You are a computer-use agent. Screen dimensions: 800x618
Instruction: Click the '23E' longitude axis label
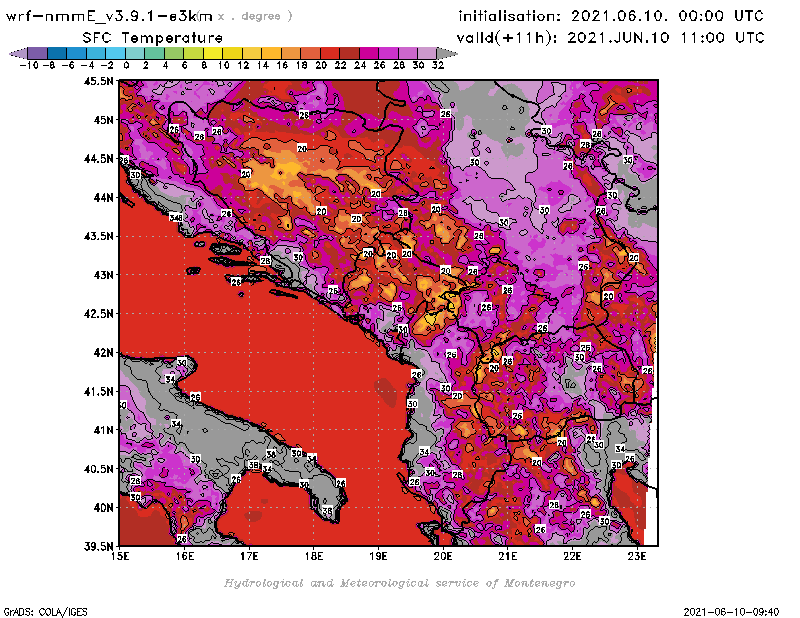coord(637,556)
